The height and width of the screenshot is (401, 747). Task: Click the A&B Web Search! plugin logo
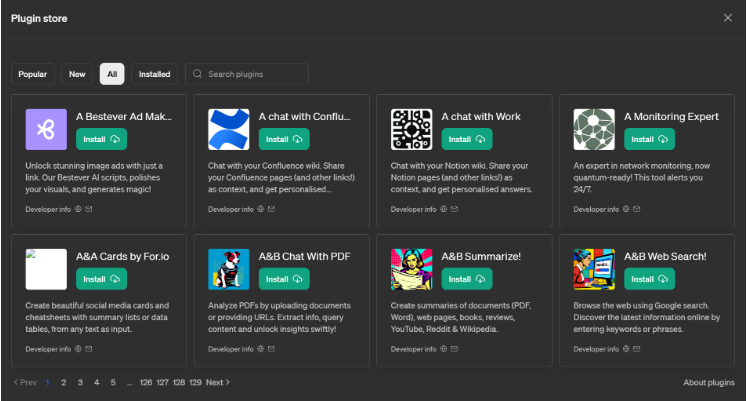coord(594,269)
